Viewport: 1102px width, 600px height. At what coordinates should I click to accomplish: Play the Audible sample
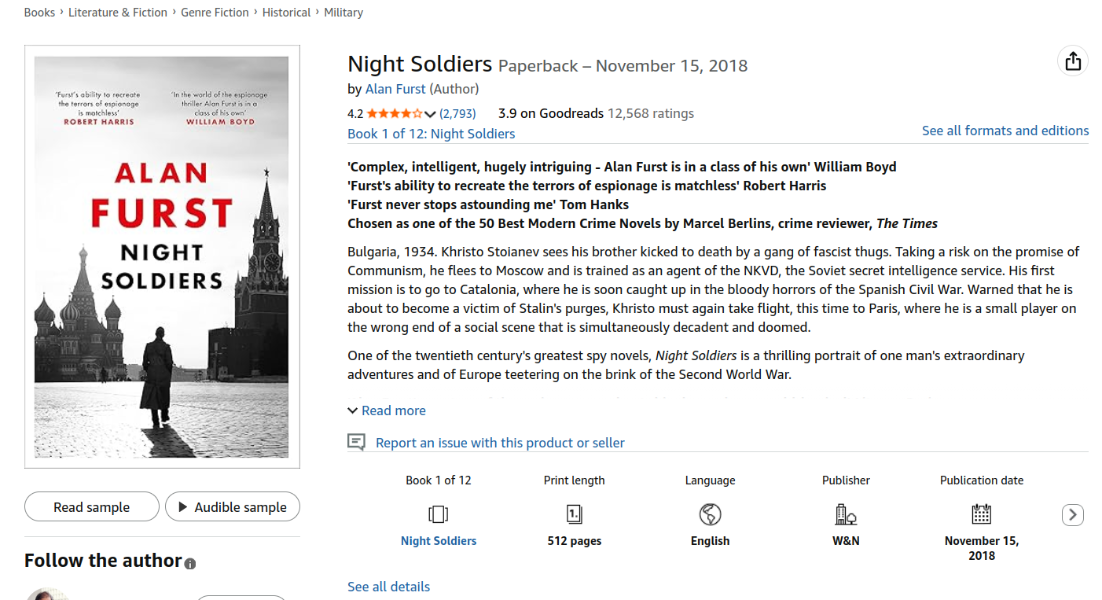pyautogui.click(x=232, y=507)
